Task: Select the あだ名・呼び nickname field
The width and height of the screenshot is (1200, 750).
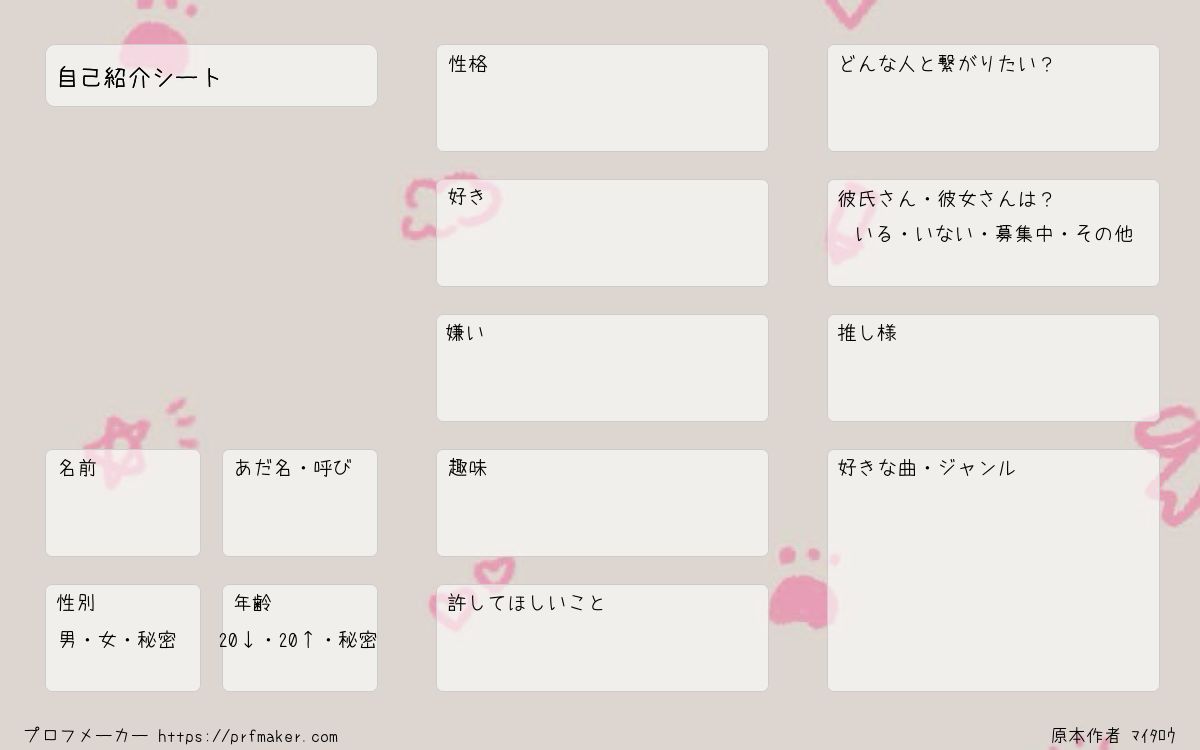Action: [300, 503]
